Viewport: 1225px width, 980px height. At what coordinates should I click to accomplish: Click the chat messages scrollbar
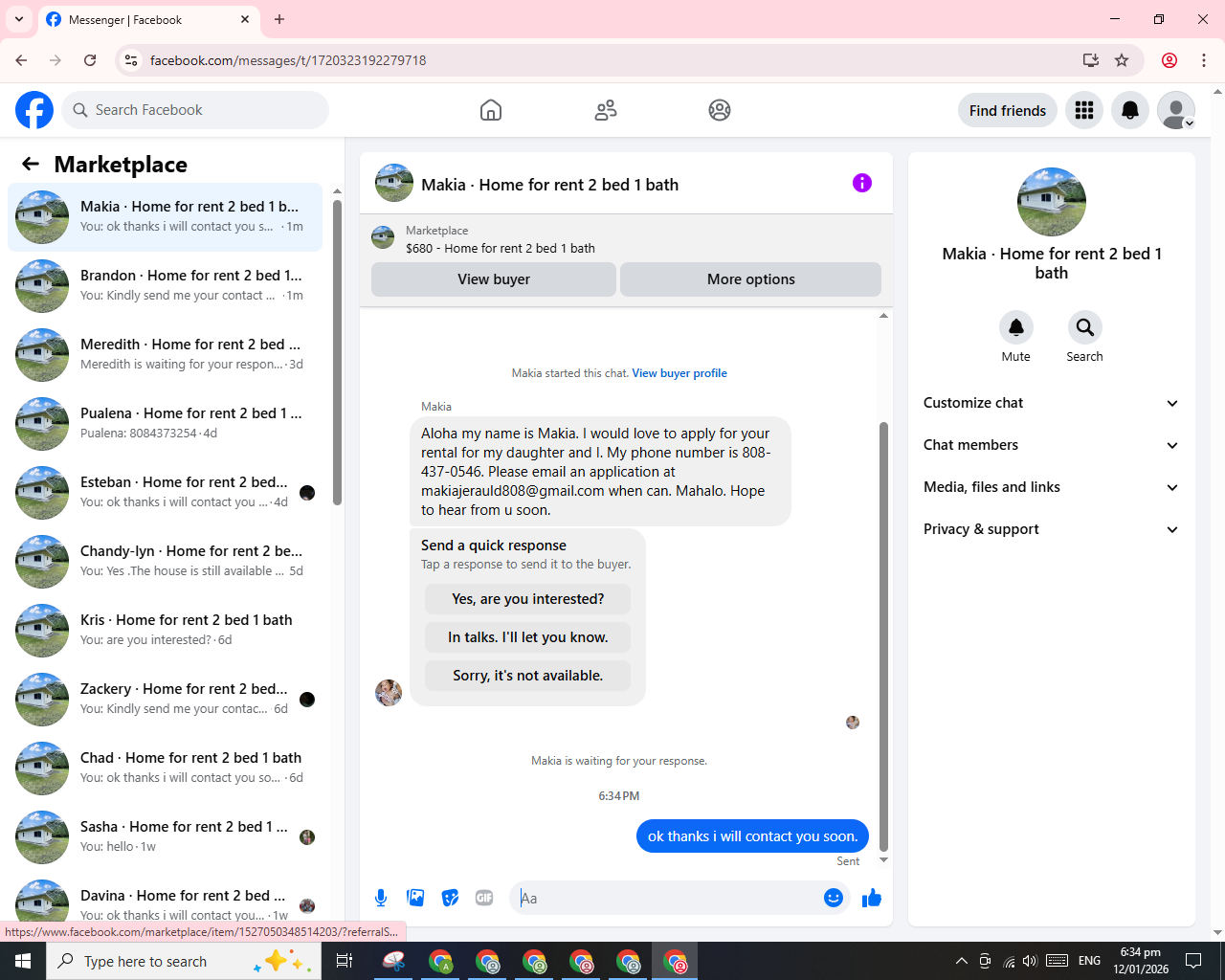point(883,636)
